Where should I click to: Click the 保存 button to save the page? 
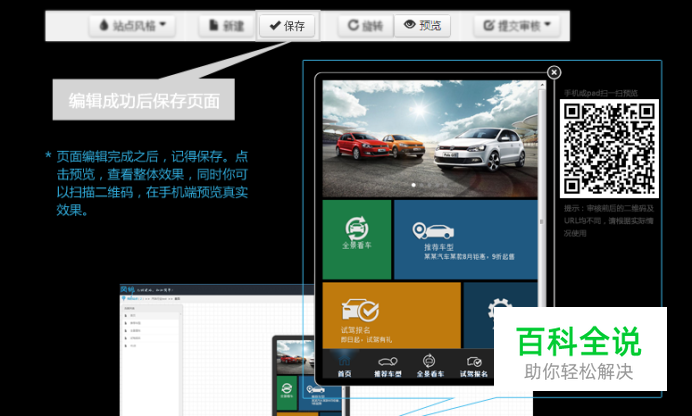287,26
